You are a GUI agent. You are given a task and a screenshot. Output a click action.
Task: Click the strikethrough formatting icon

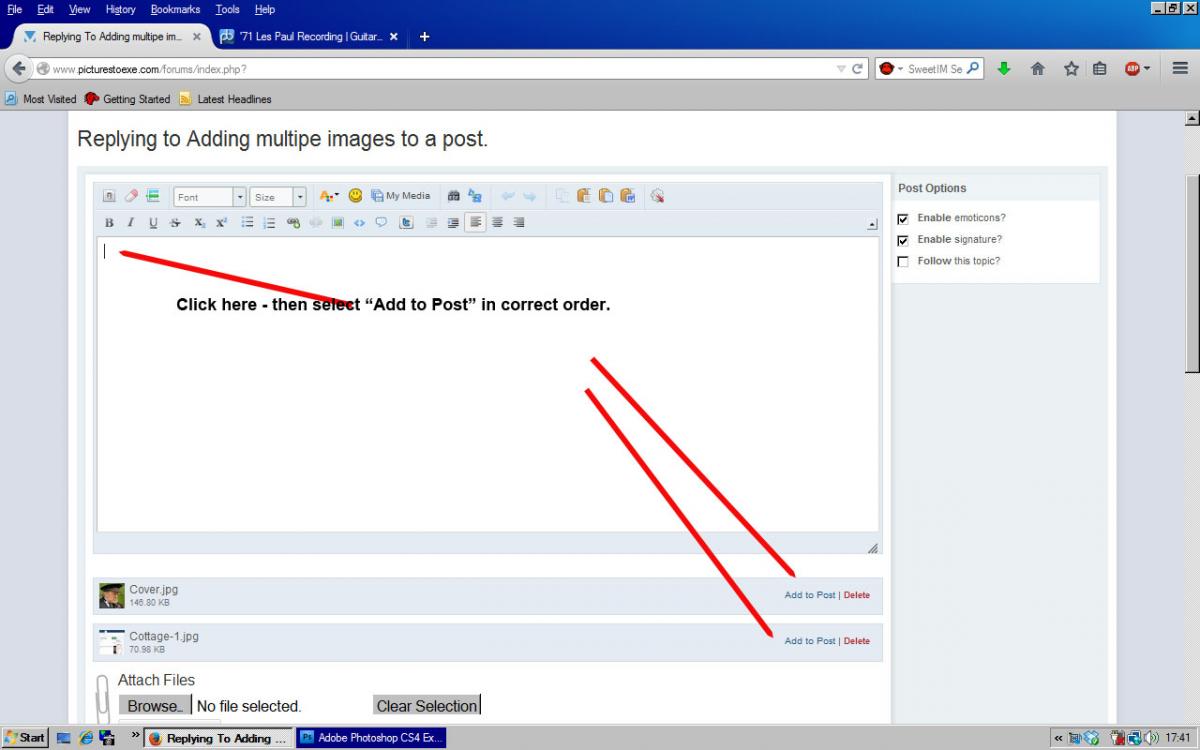[x=175, y=223]
